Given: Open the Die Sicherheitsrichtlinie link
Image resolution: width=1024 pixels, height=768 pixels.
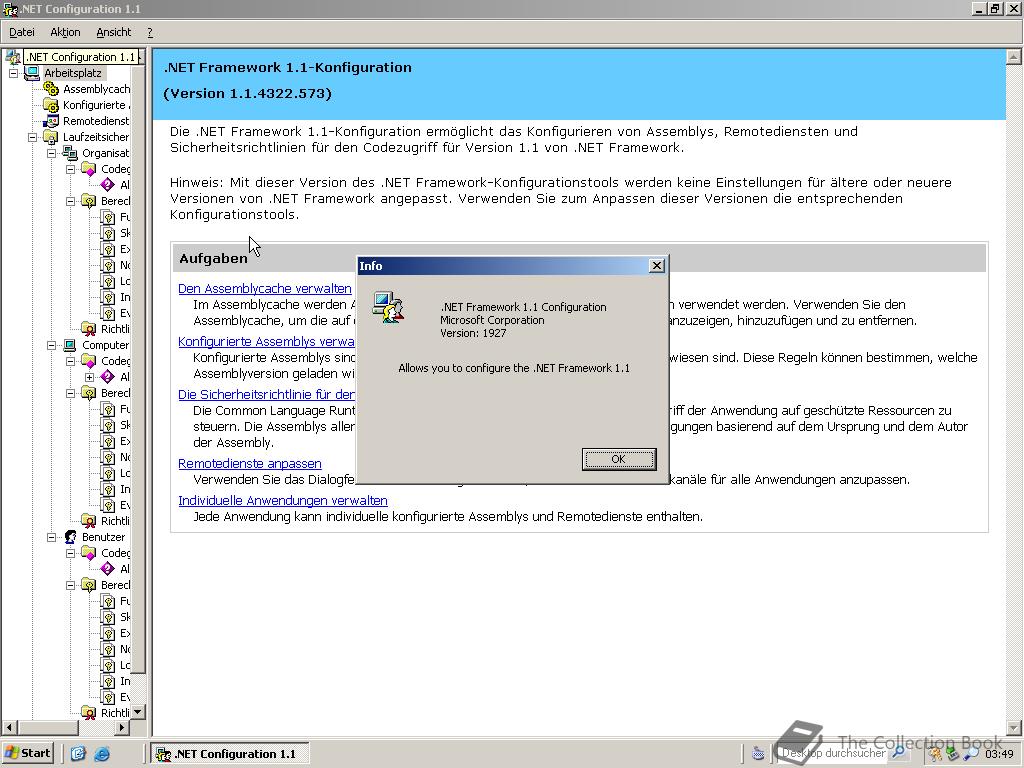Looking at the screenshot, I should pyautogui.click(x=266, y=394).
